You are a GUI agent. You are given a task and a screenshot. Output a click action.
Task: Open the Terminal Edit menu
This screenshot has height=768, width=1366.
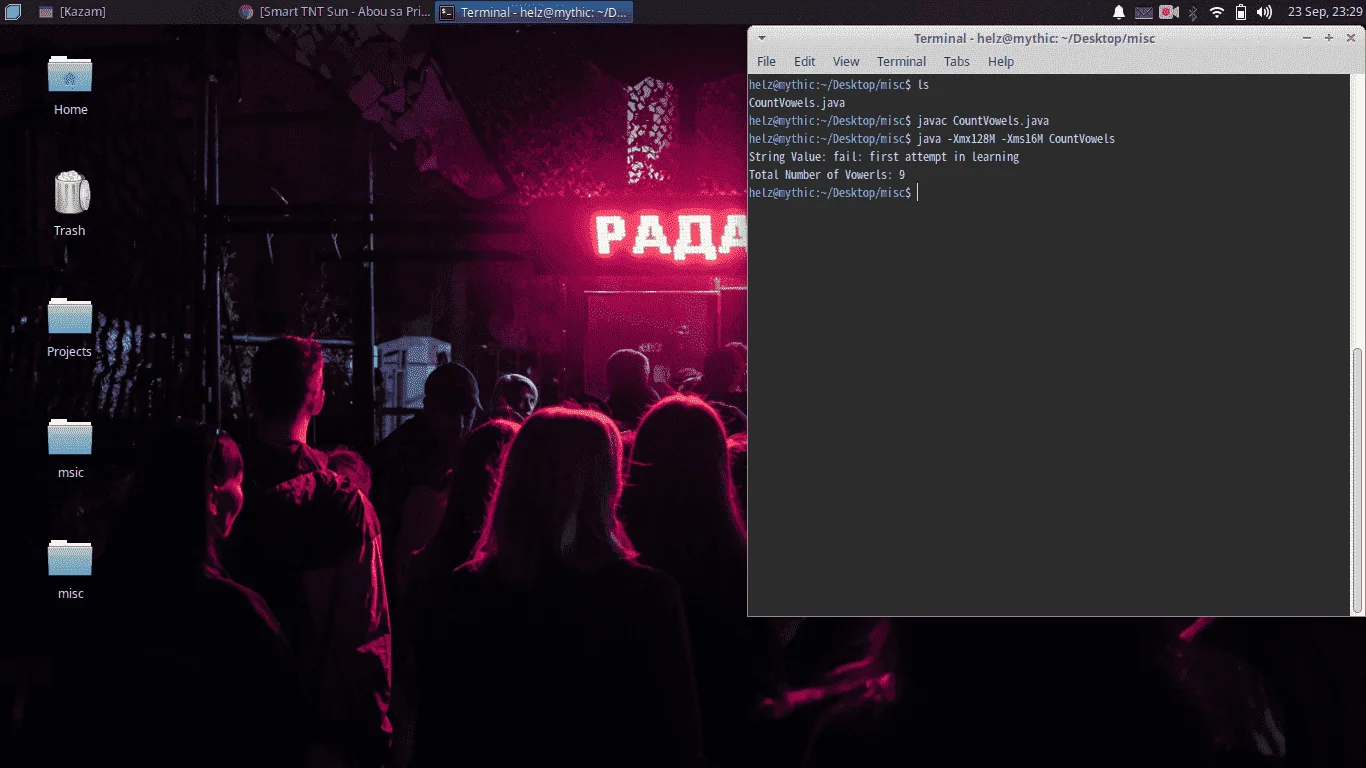tap(805, 61)
